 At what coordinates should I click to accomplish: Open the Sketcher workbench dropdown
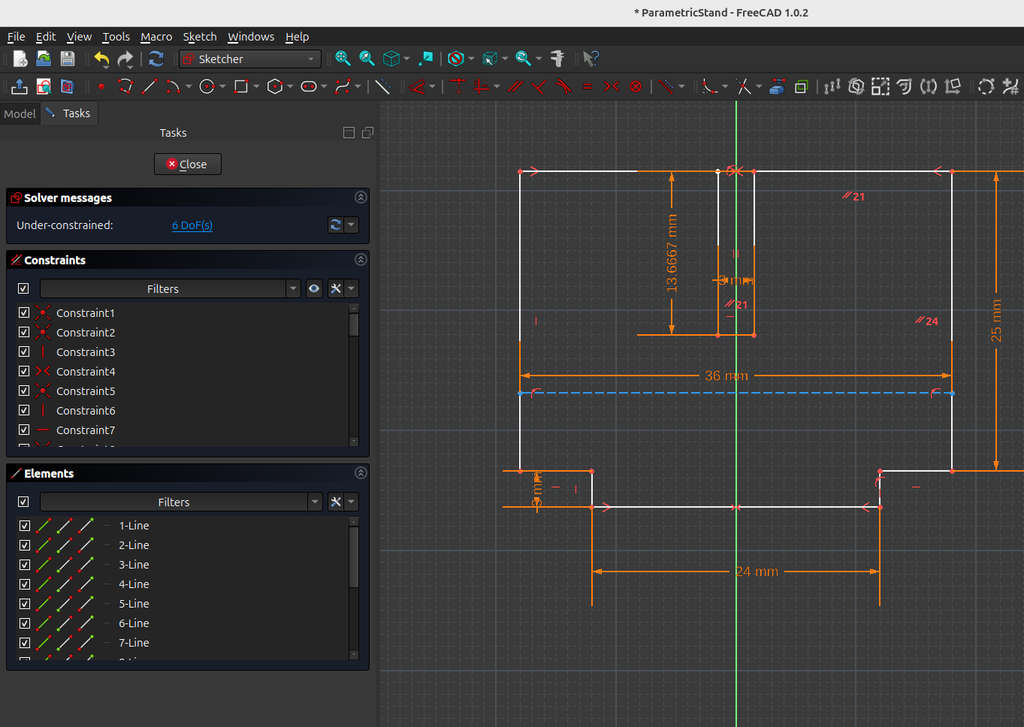[x=250, y=59]
